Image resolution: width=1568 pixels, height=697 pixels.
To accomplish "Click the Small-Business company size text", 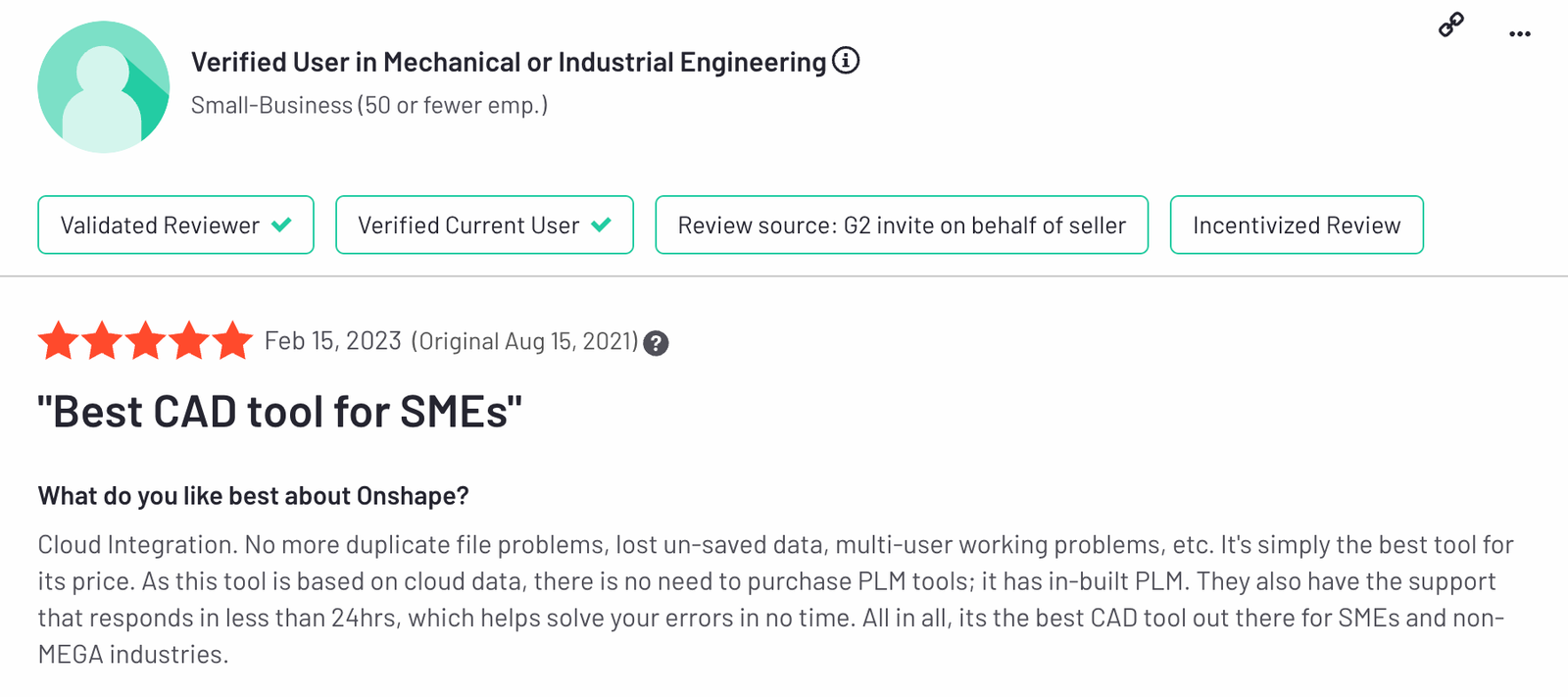I will coord(368,105).
